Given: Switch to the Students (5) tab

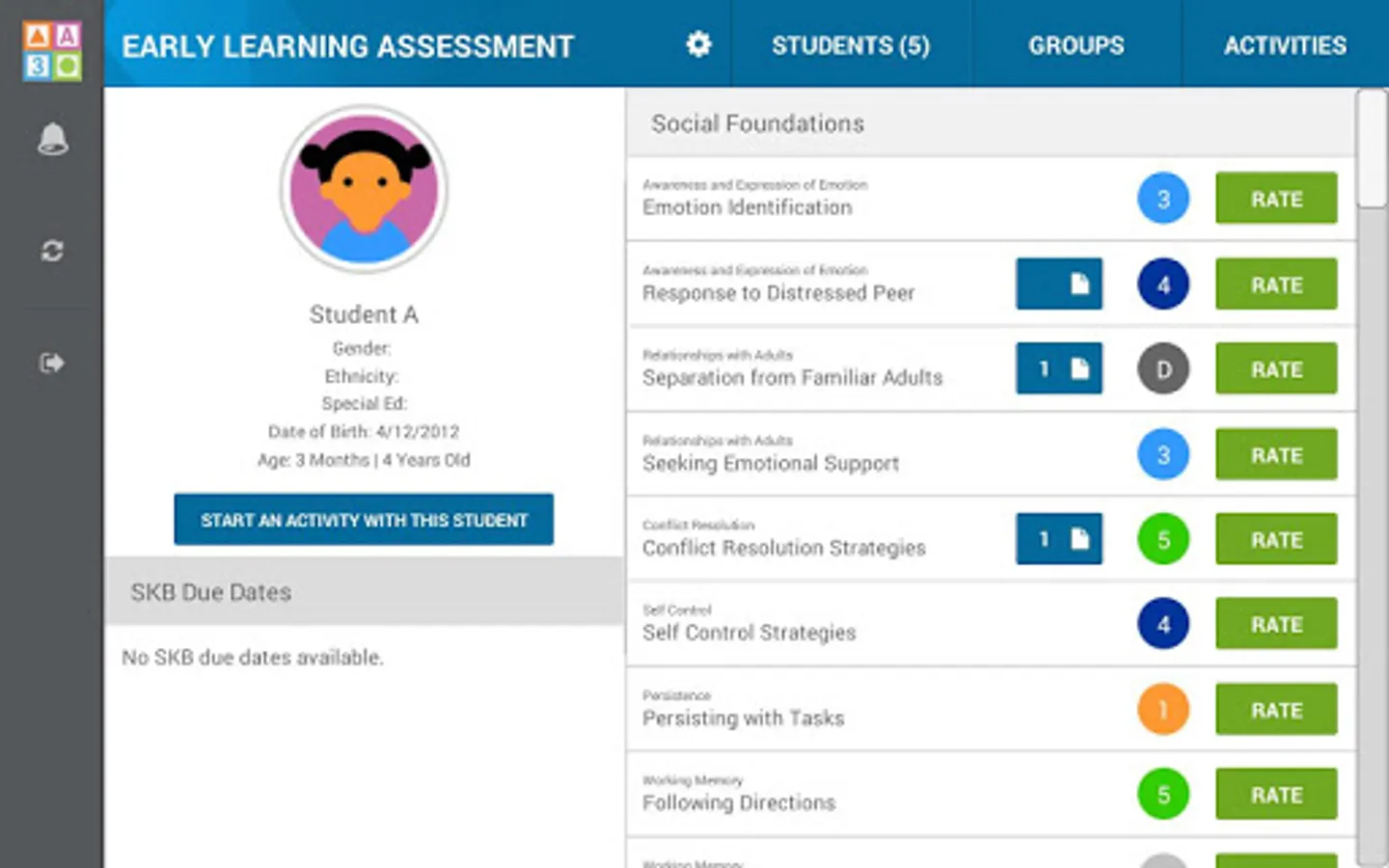Looking at the screenshot, I should (x=851, y=45).
